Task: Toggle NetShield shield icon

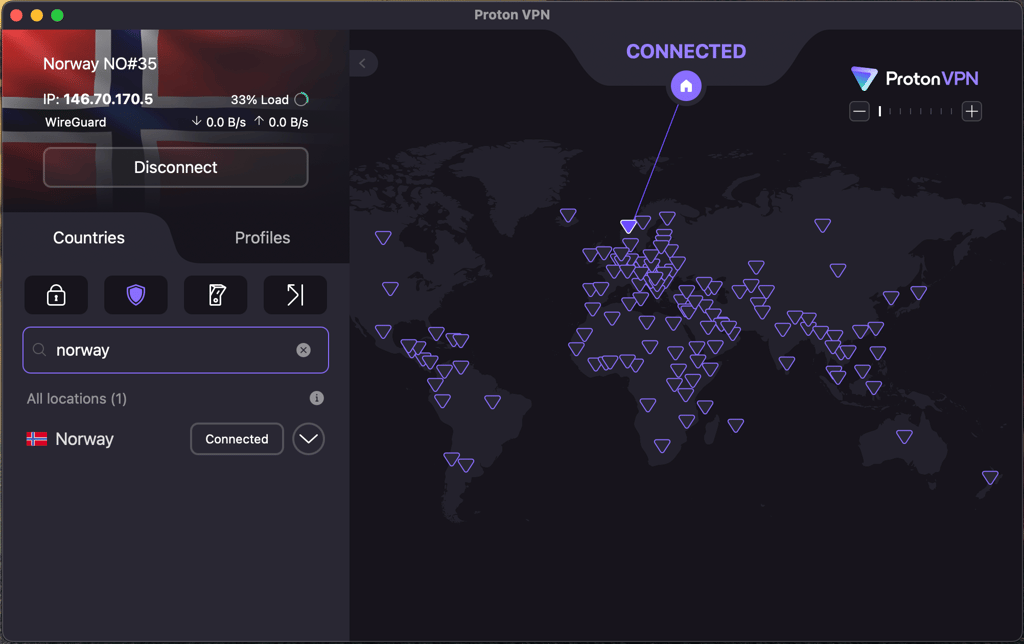Action: (136, 295)
